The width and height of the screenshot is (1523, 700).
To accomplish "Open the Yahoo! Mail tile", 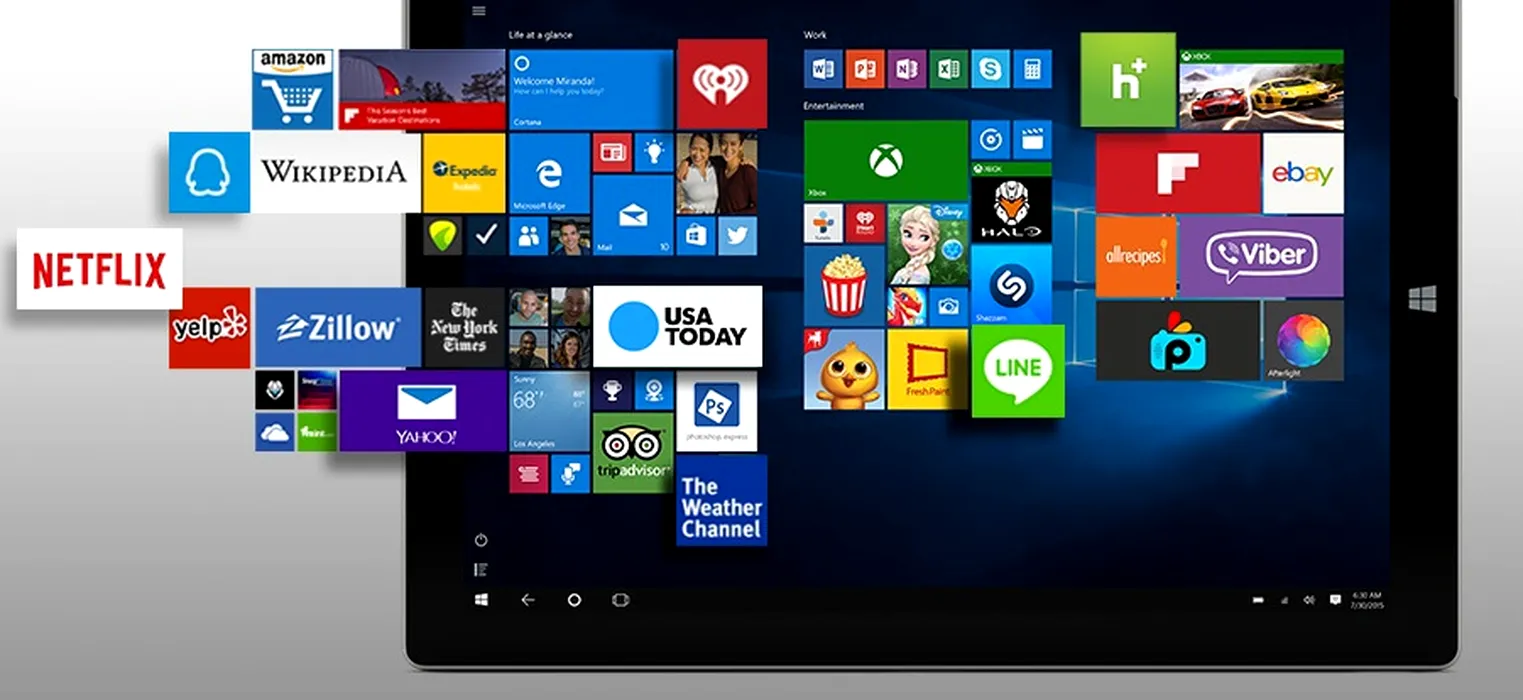I will click(424, 410).
